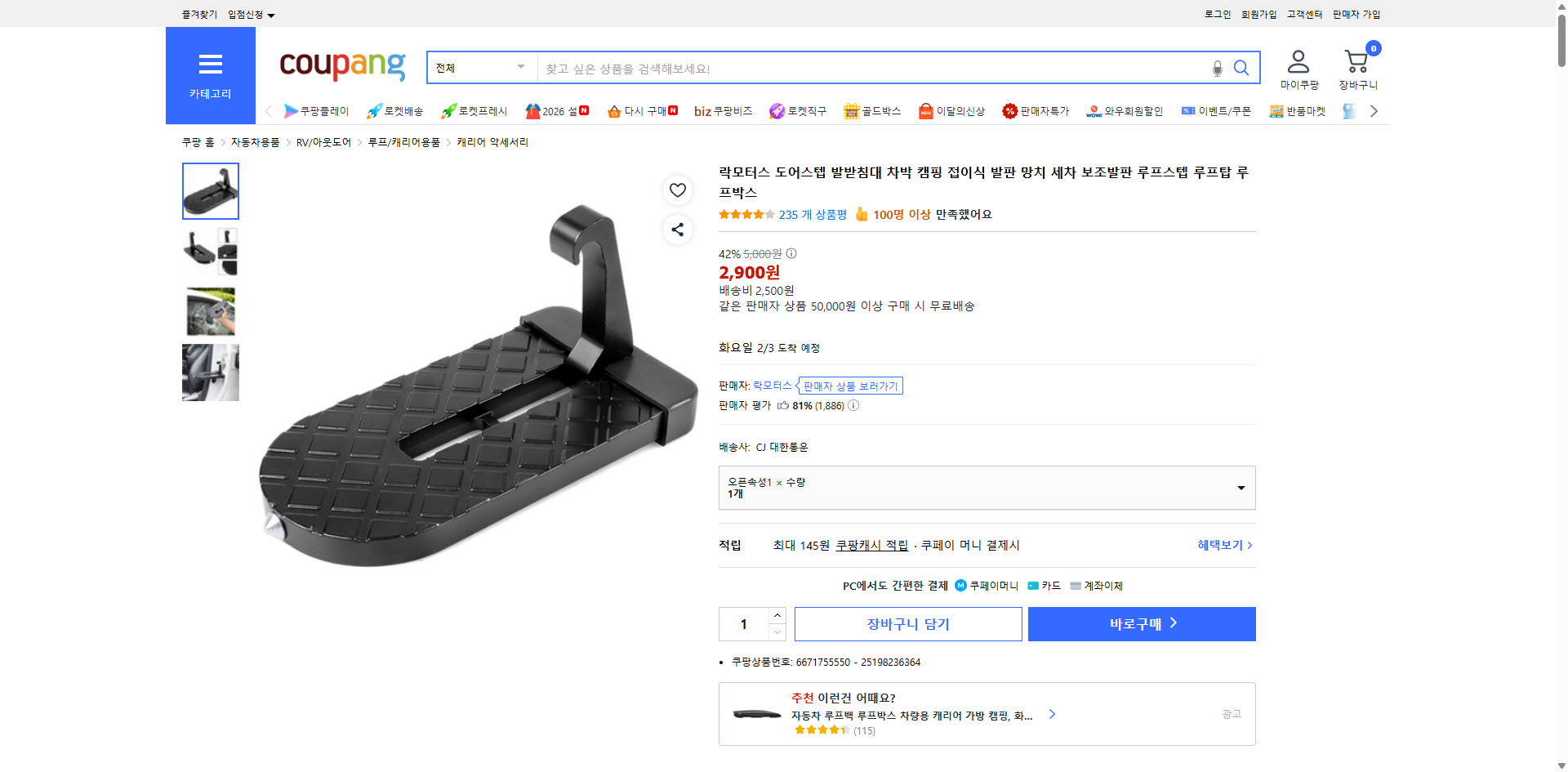Select 골드박스 from the navigation menu
Screen dimensions: 1568x772
(873, 111)
